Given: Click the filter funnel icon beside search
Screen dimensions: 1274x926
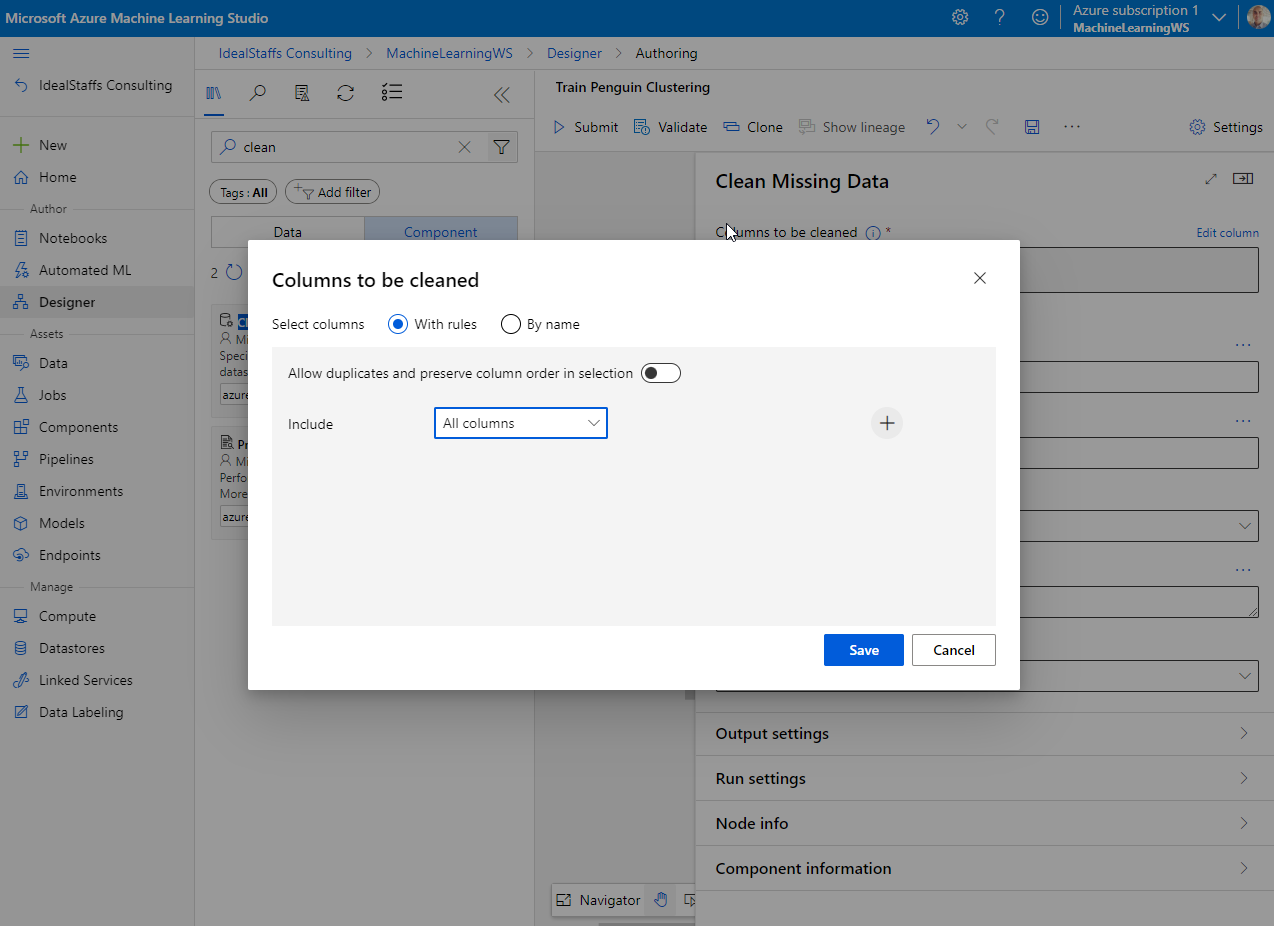Looking at the screenshot, I should pos(502,147).
